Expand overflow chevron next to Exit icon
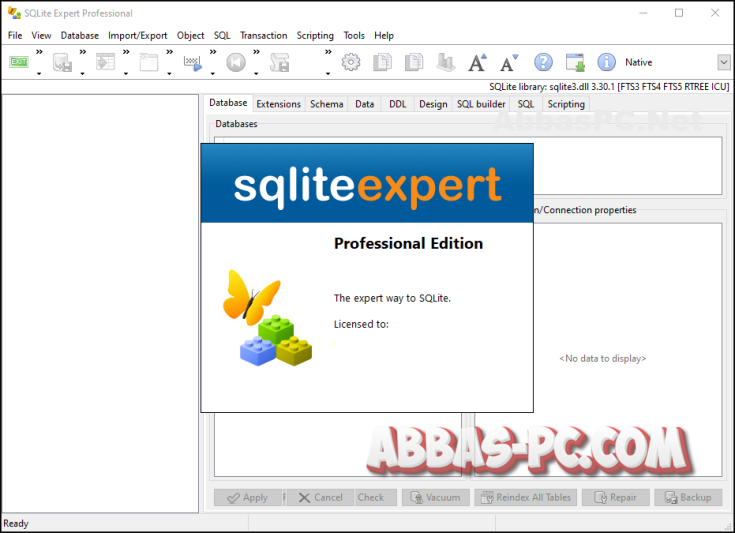 click(x=39, y=52)
